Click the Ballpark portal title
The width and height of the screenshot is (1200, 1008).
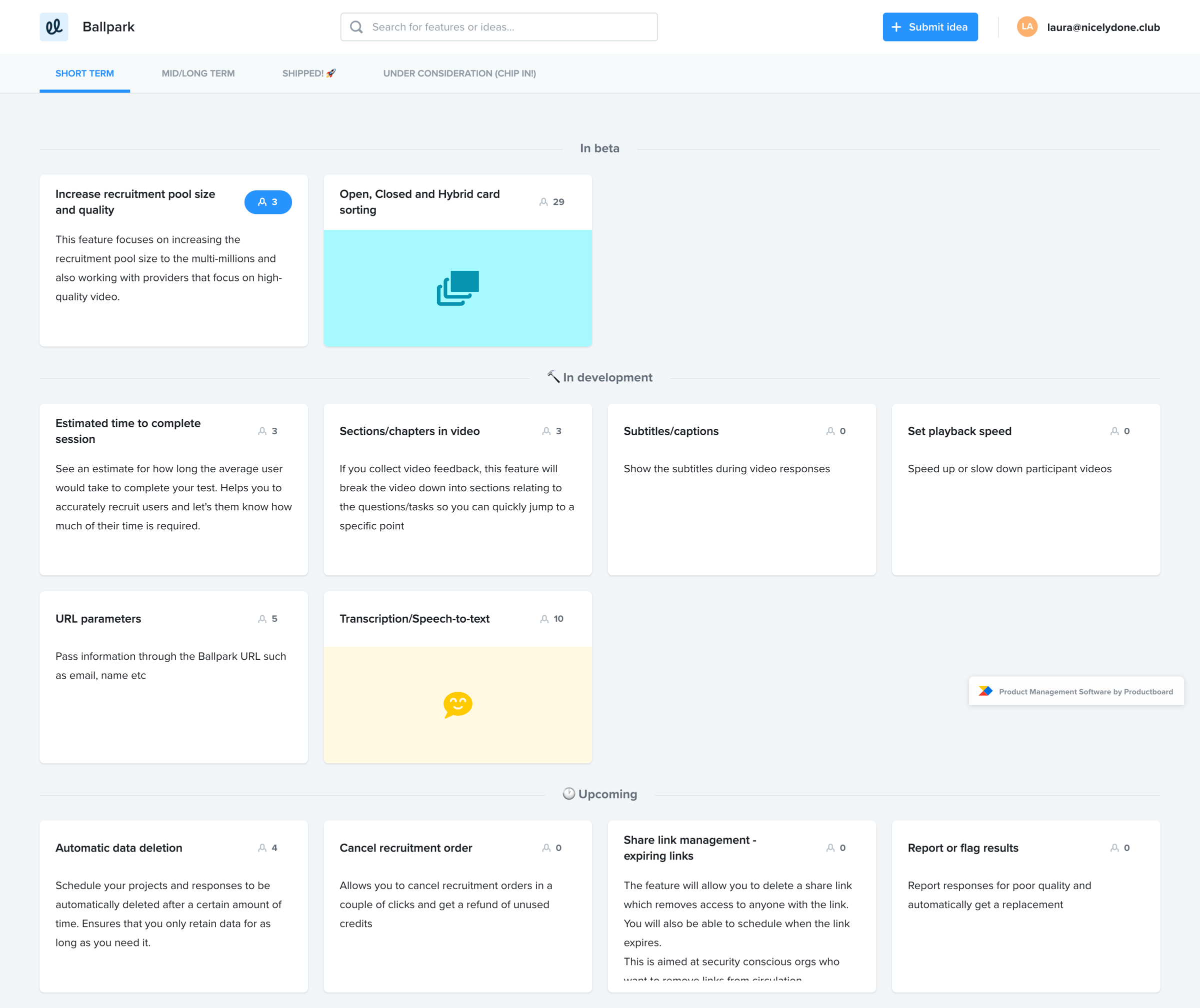pyautogui.click(x=108, y=27)
